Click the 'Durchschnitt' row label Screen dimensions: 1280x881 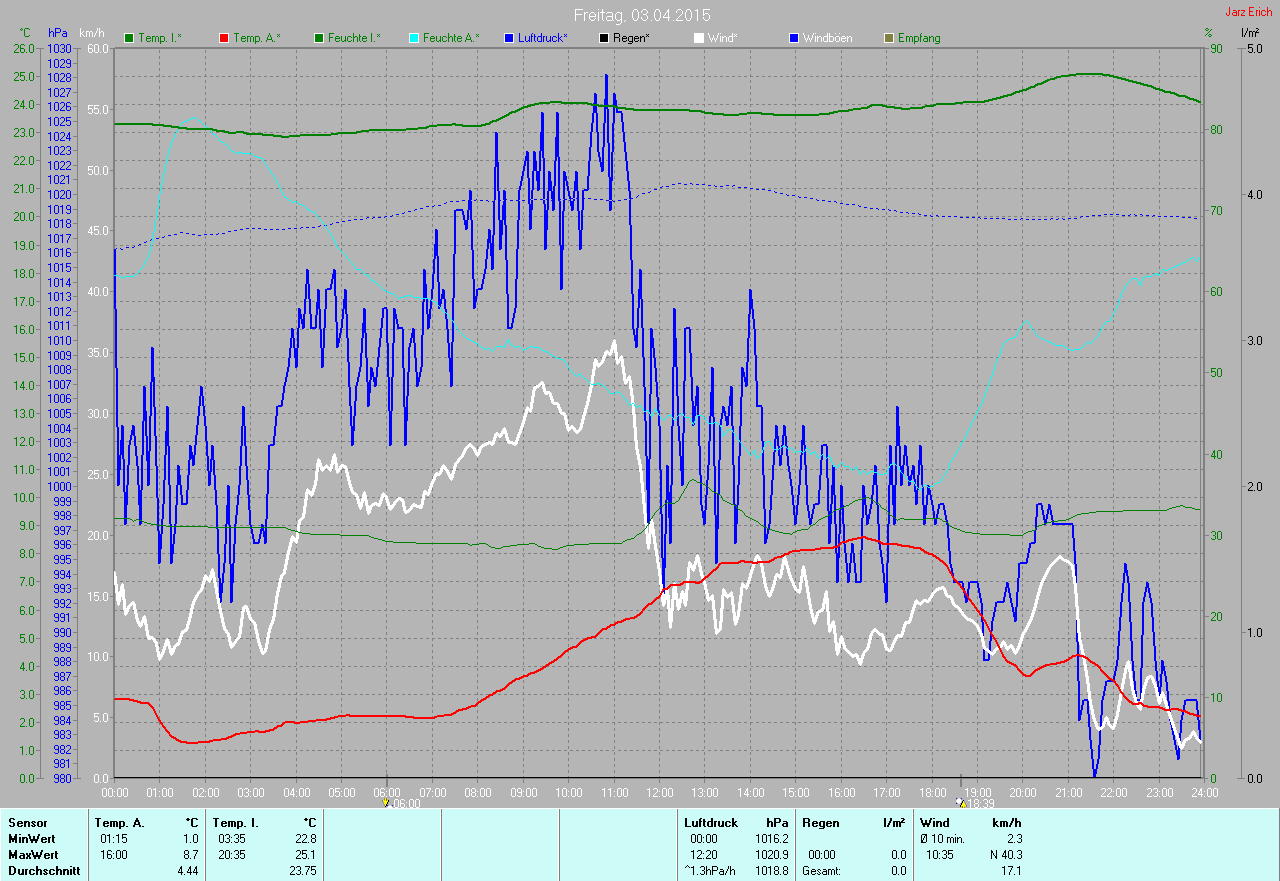coord(42,871)
